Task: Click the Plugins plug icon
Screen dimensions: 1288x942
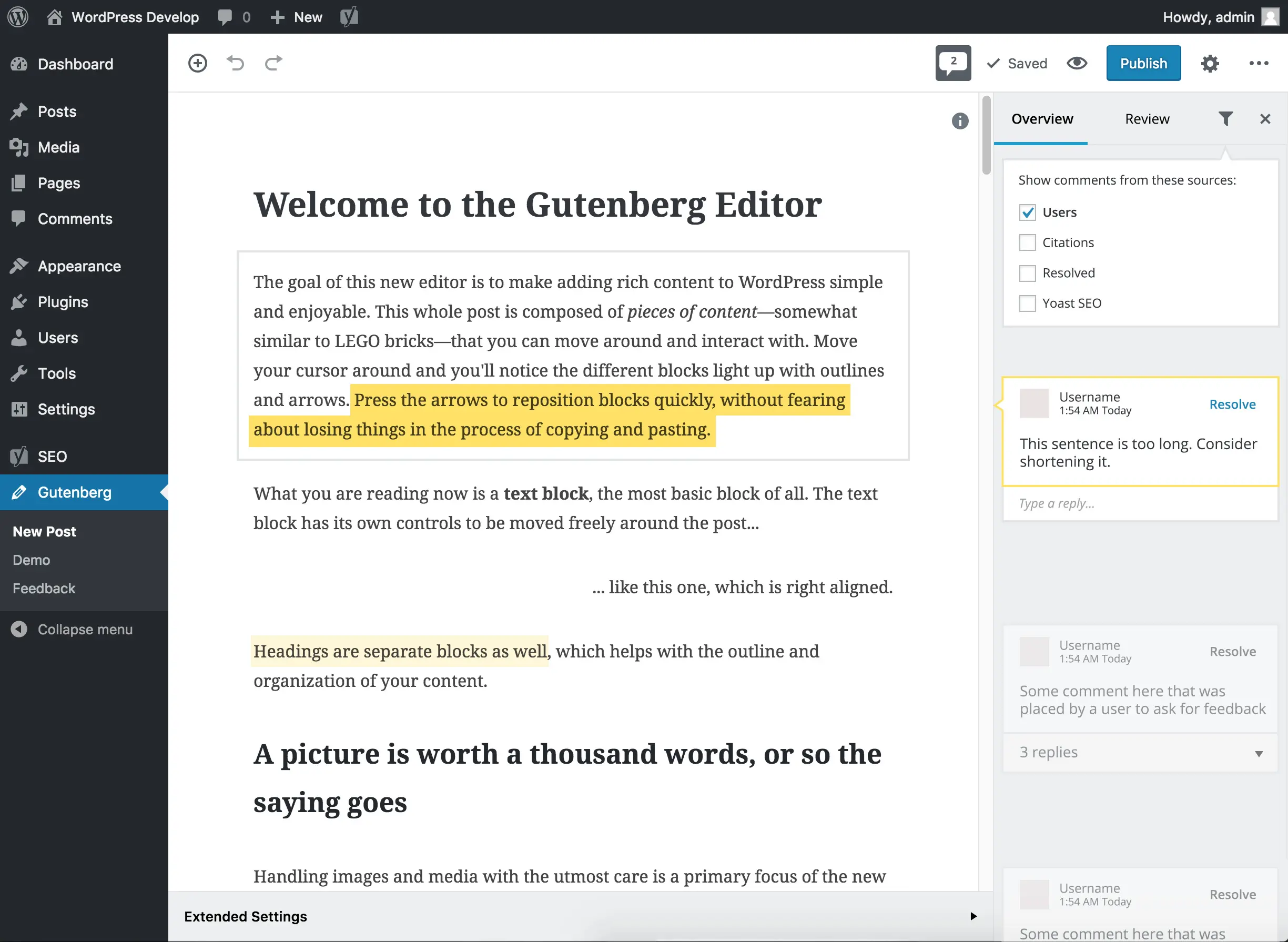Action: (19, 302)
